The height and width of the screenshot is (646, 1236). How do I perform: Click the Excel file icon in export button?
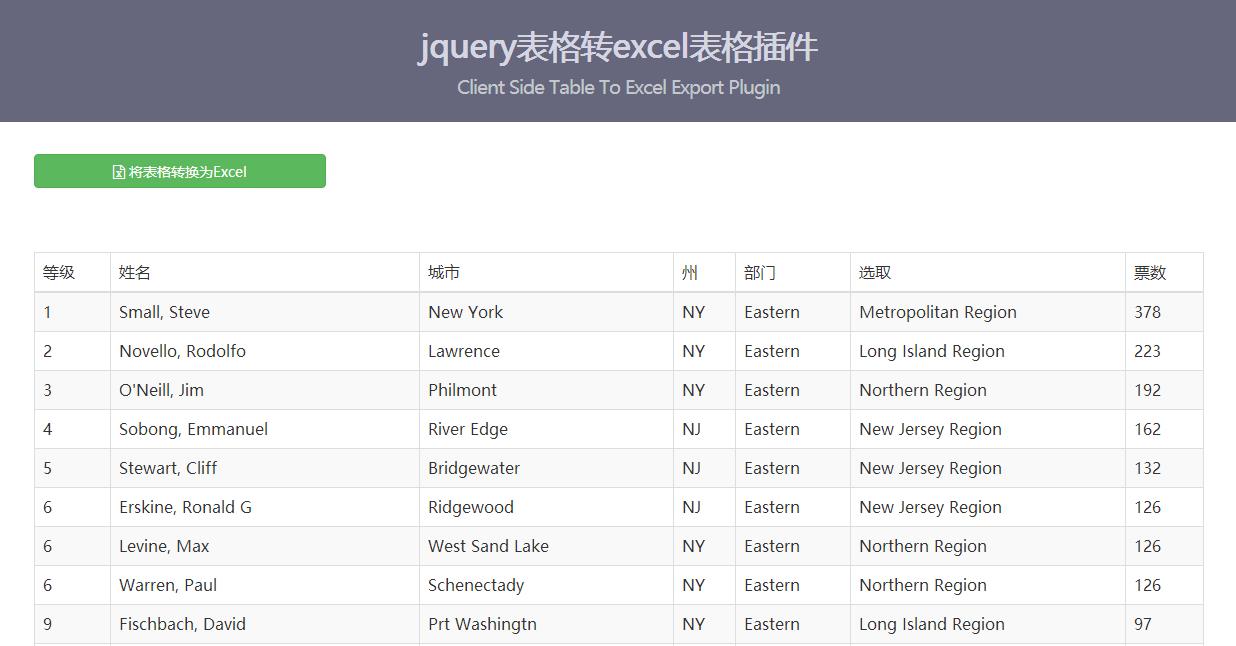coord(119,172)
